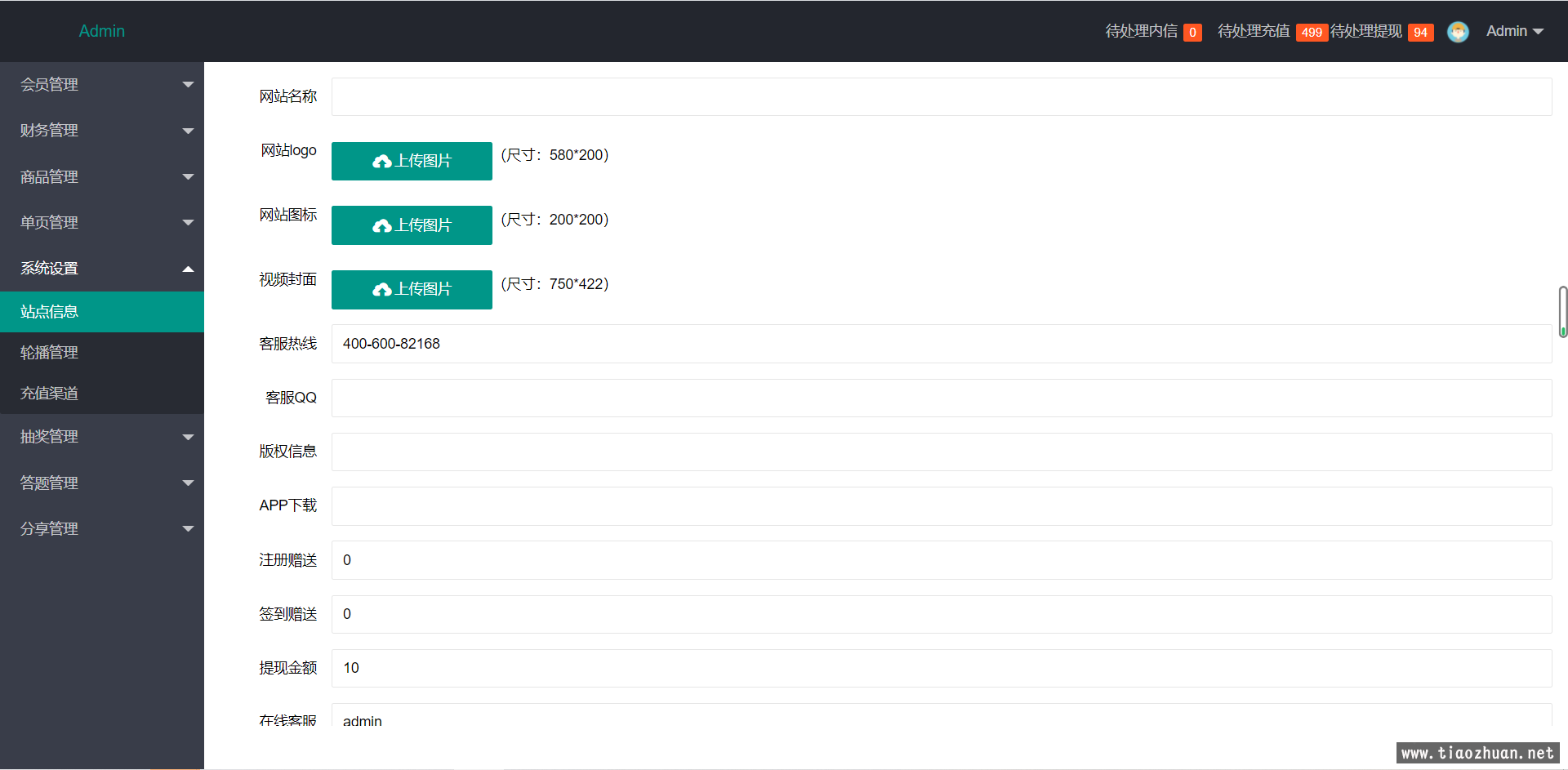The image size is (1568, 770).
Task: Expand the 答题管理 menu
Action: pyautogui.click(x=102, y=483)
